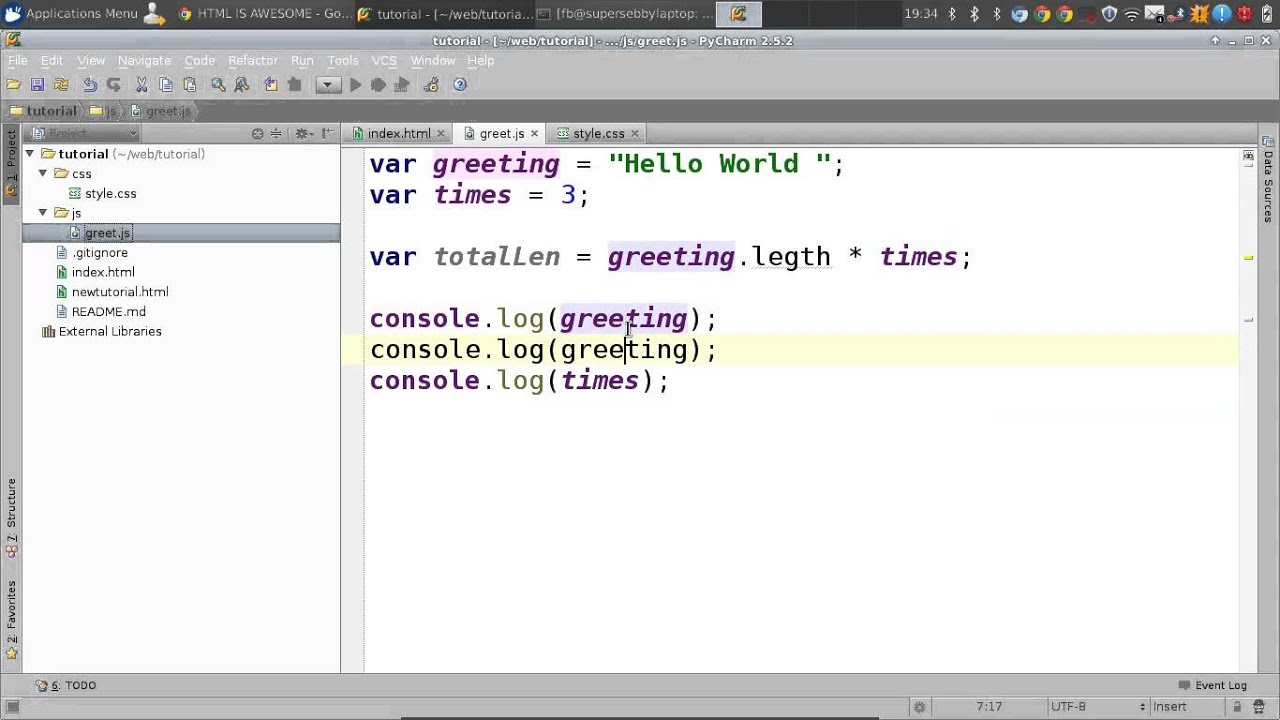Viewport: 1280px width, 720px height.
Task: Collapse the css folder node
Action: pyautogui.click(x=43, y=174)
